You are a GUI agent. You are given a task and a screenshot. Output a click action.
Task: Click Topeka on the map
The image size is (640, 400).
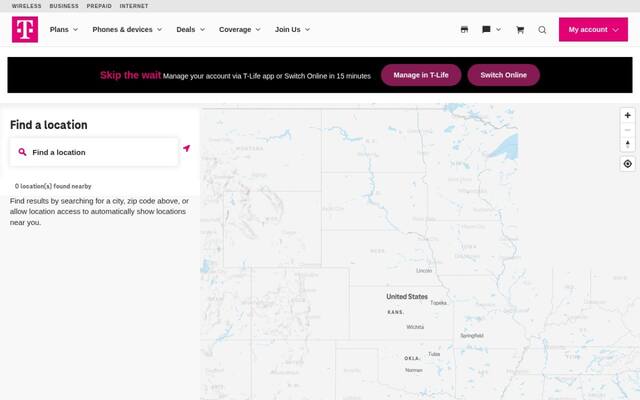point(438,303)
